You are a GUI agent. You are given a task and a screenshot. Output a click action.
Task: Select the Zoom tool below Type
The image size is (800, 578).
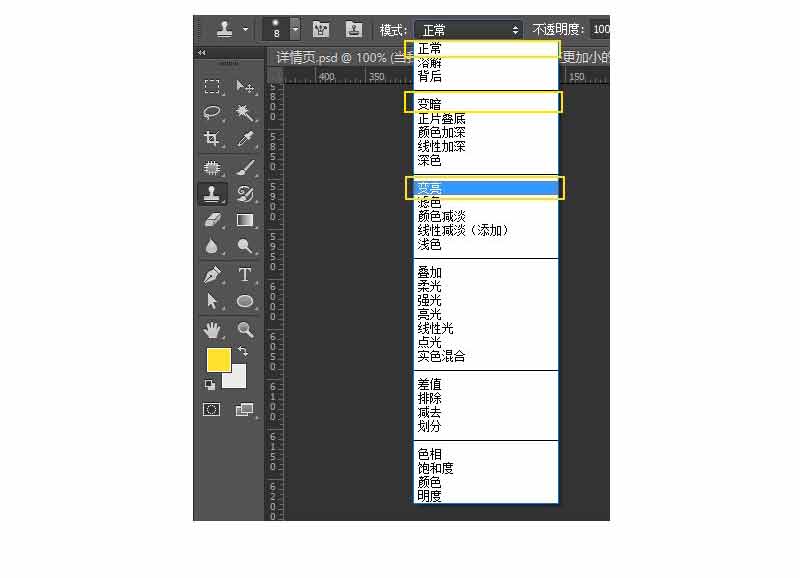[244, 330]
